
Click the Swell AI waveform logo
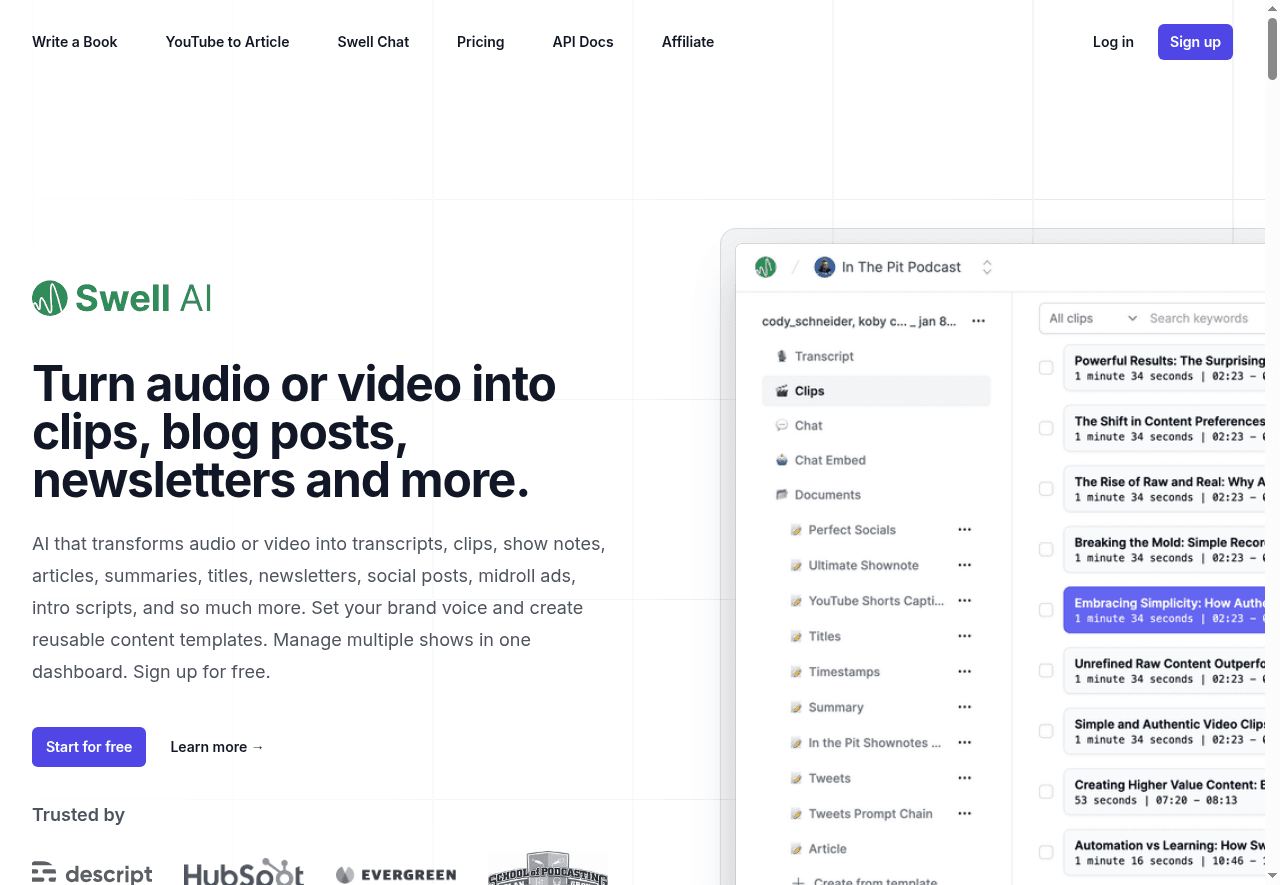tap(50, 298)
